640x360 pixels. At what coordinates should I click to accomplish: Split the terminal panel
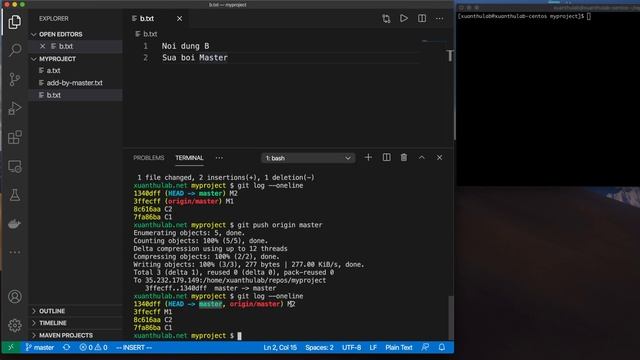(x=386, y=158)
